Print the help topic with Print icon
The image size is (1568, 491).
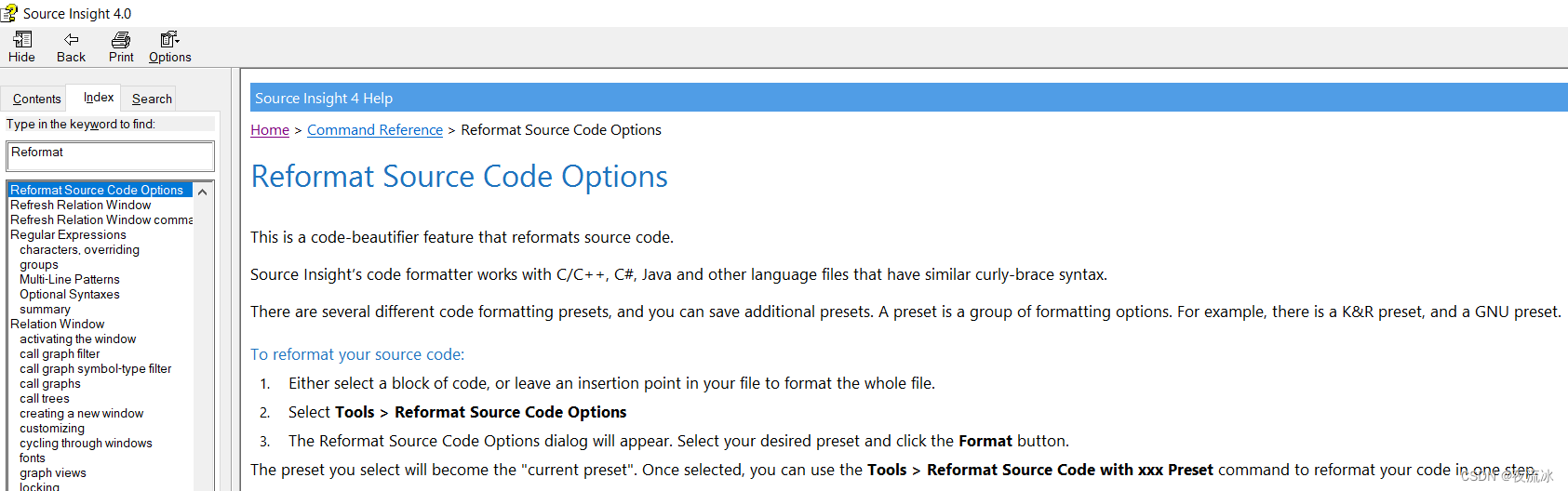[121, 39]
